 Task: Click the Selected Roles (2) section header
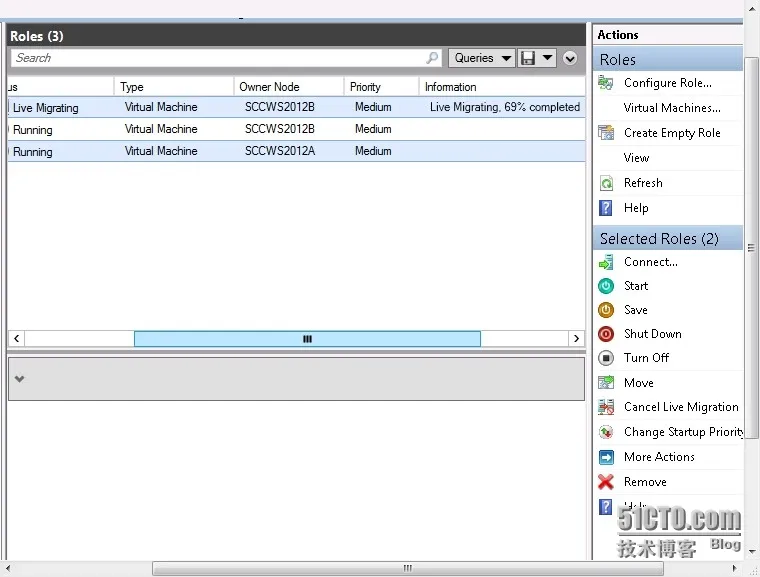(x=667, y=239)
